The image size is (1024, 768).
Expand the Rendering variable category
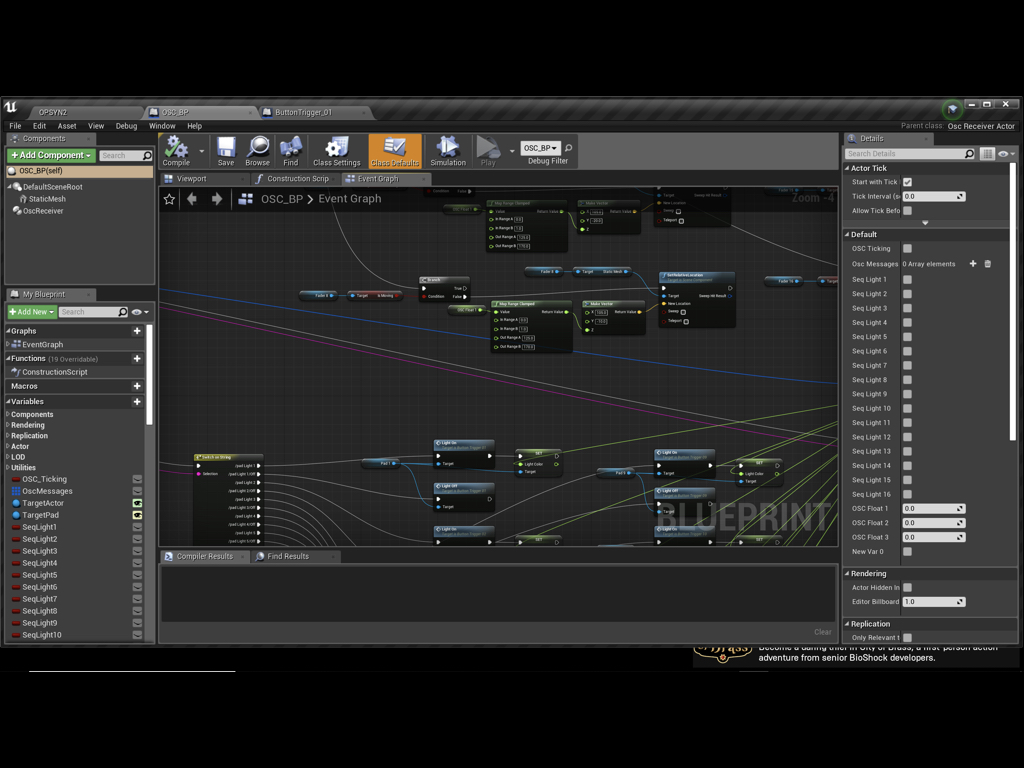[8, 425]
